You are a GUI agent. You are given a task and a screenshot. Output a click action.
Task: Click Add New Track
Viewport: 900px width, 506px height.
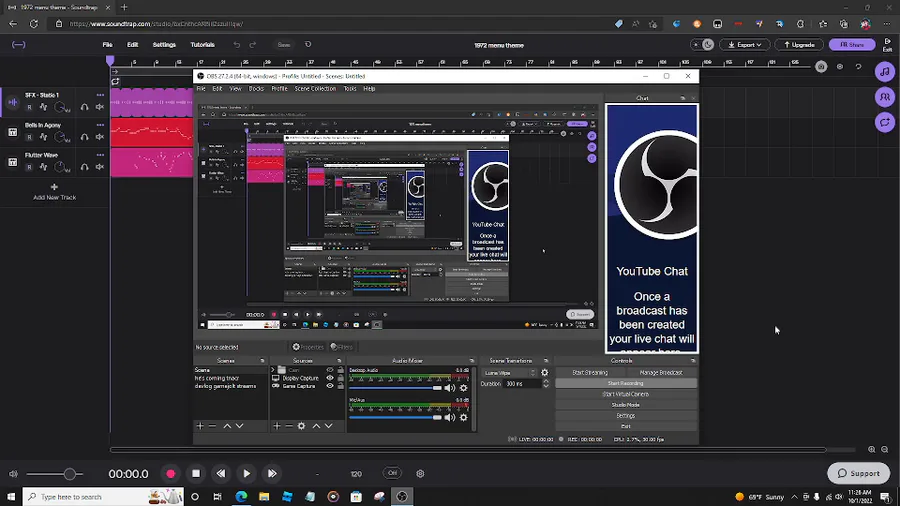click(55, 192)
